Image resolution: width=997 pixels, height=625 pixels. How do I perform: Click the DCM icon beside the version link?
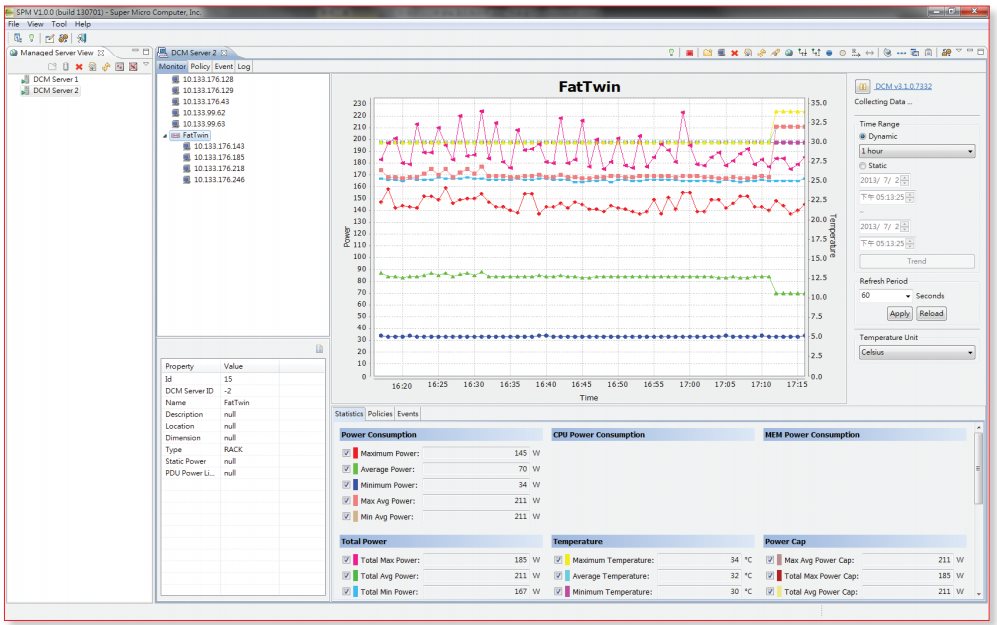click(x=862, y=86)
